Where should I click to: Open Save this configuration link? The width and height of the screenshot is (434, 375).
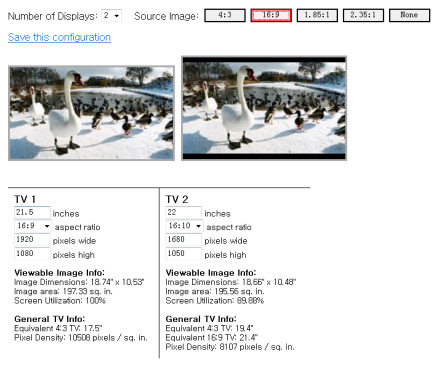[59, 37]
